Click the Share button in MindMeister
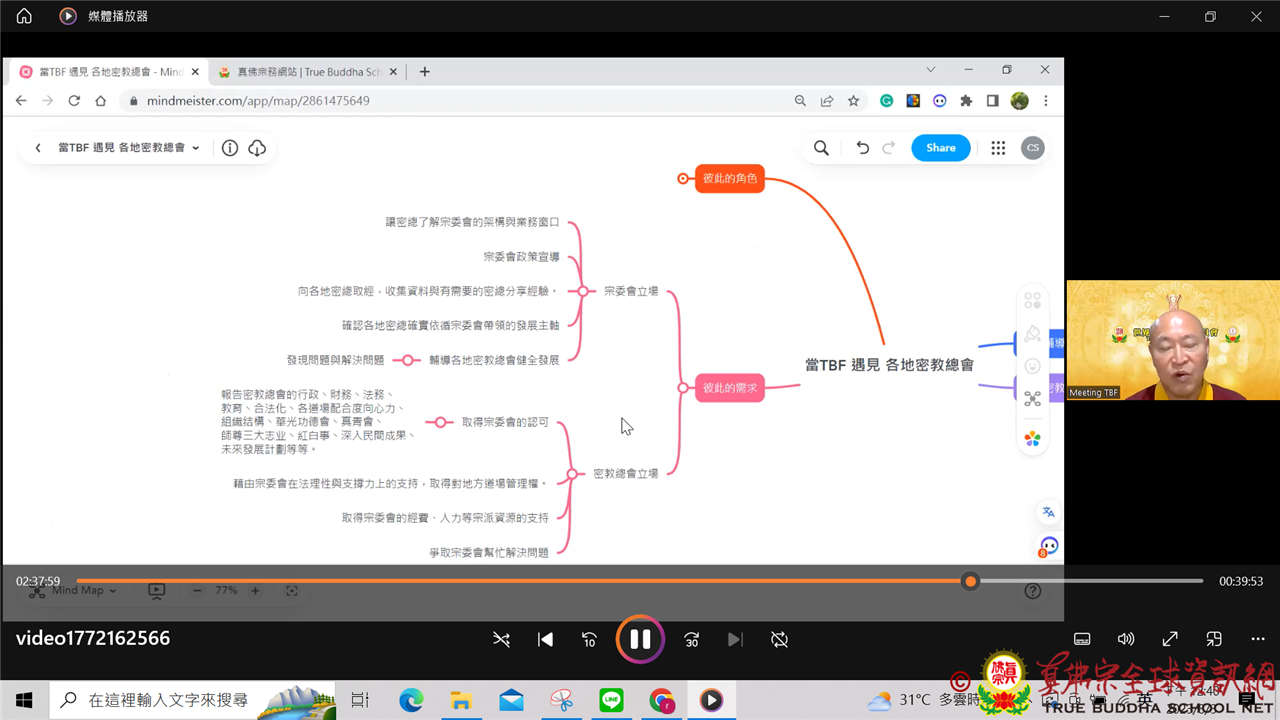The image size is (1280, 720). point(940,148)
